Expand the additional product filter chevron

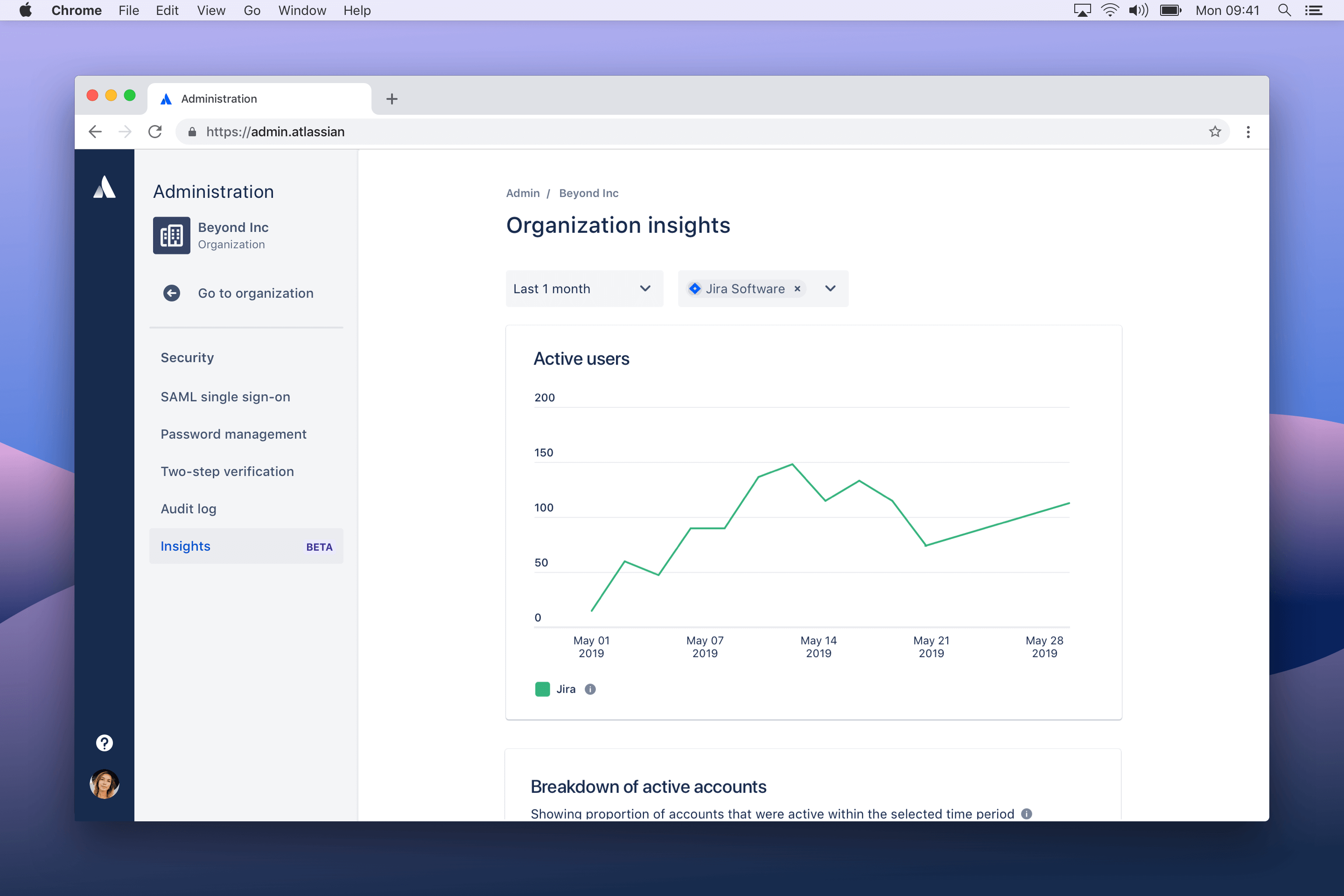pyautogui.click(x=830, y=288)
